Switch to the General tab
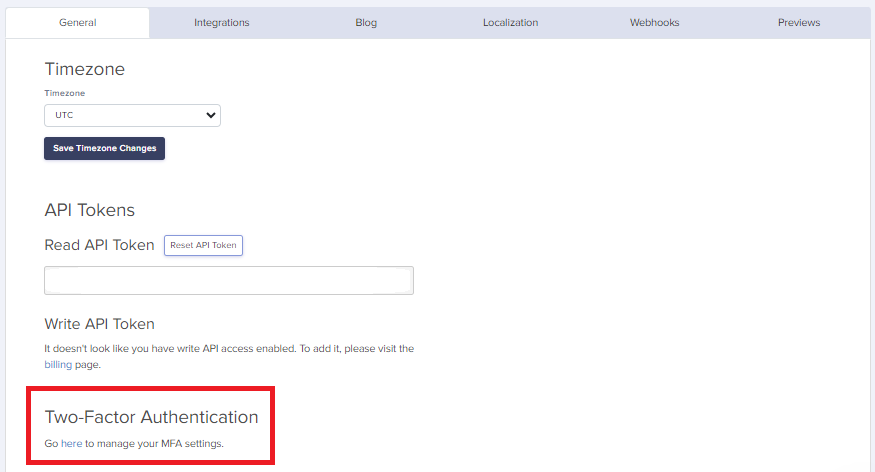Image resolution: width=875 pixels, height=472 pixels. point(77,22)
